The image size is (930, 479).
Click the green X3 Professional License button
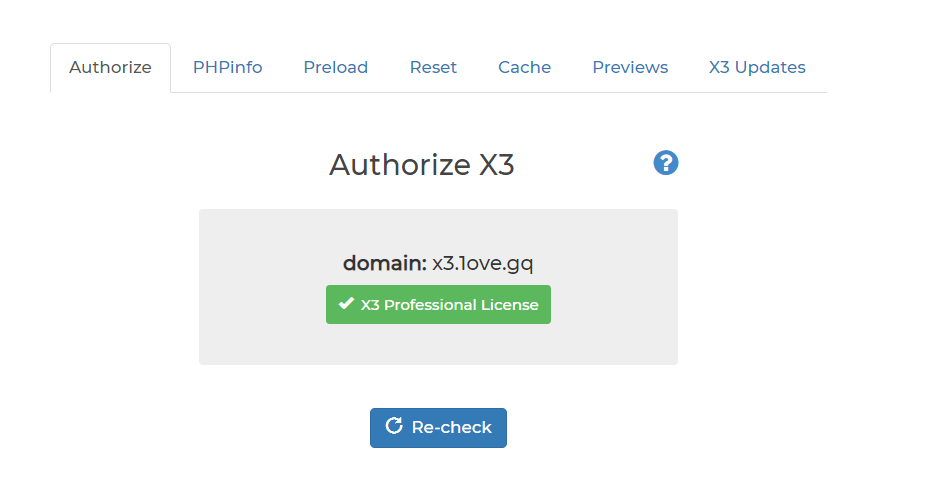pyautogui.click(x=438, y=305)
